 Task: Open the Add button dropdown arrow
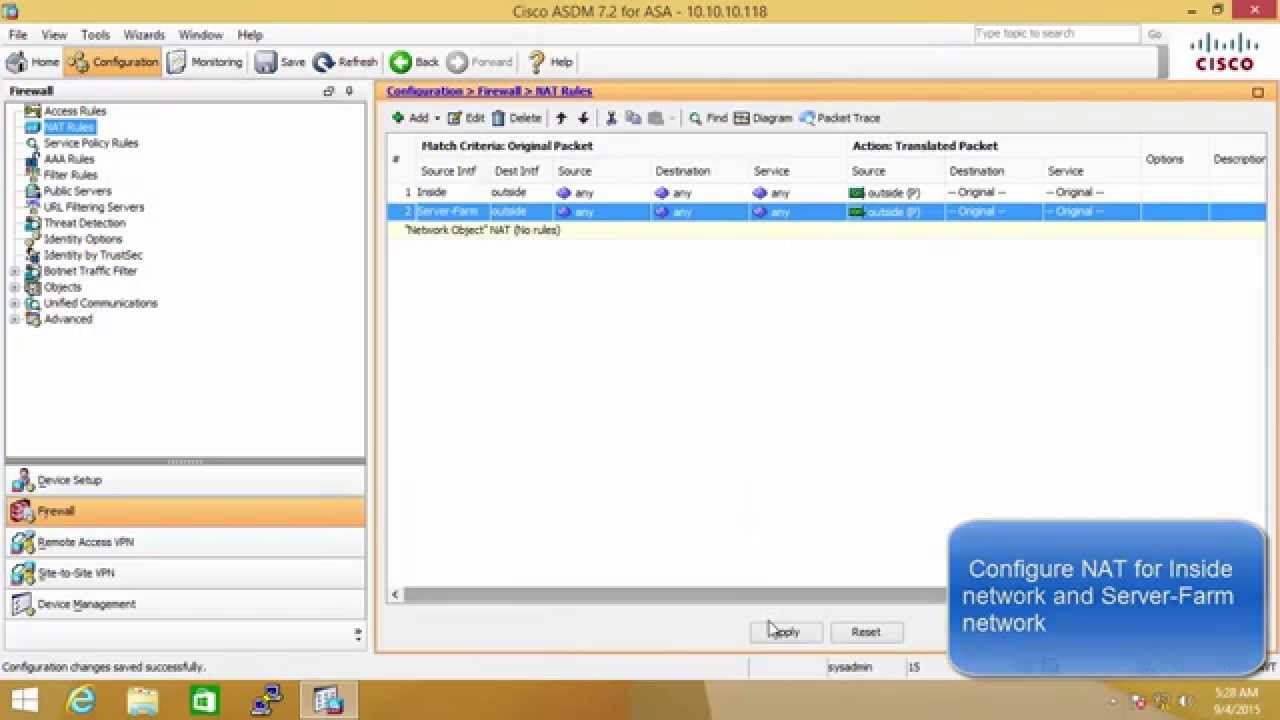(x=437, y=118)
